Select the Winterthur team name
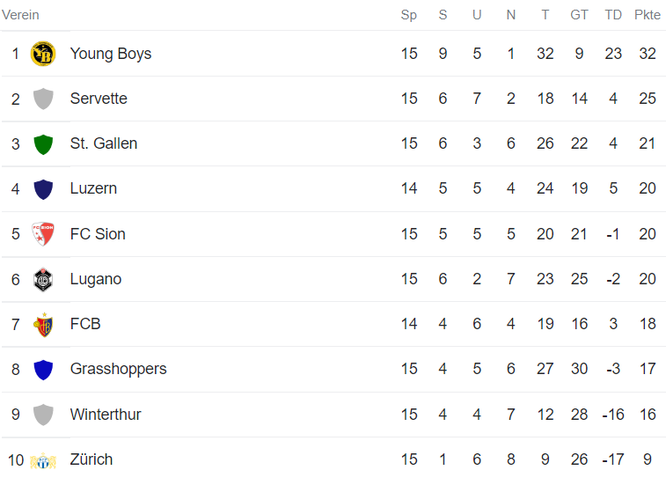Viewport: 666px width, 485px height. (105, 415)
